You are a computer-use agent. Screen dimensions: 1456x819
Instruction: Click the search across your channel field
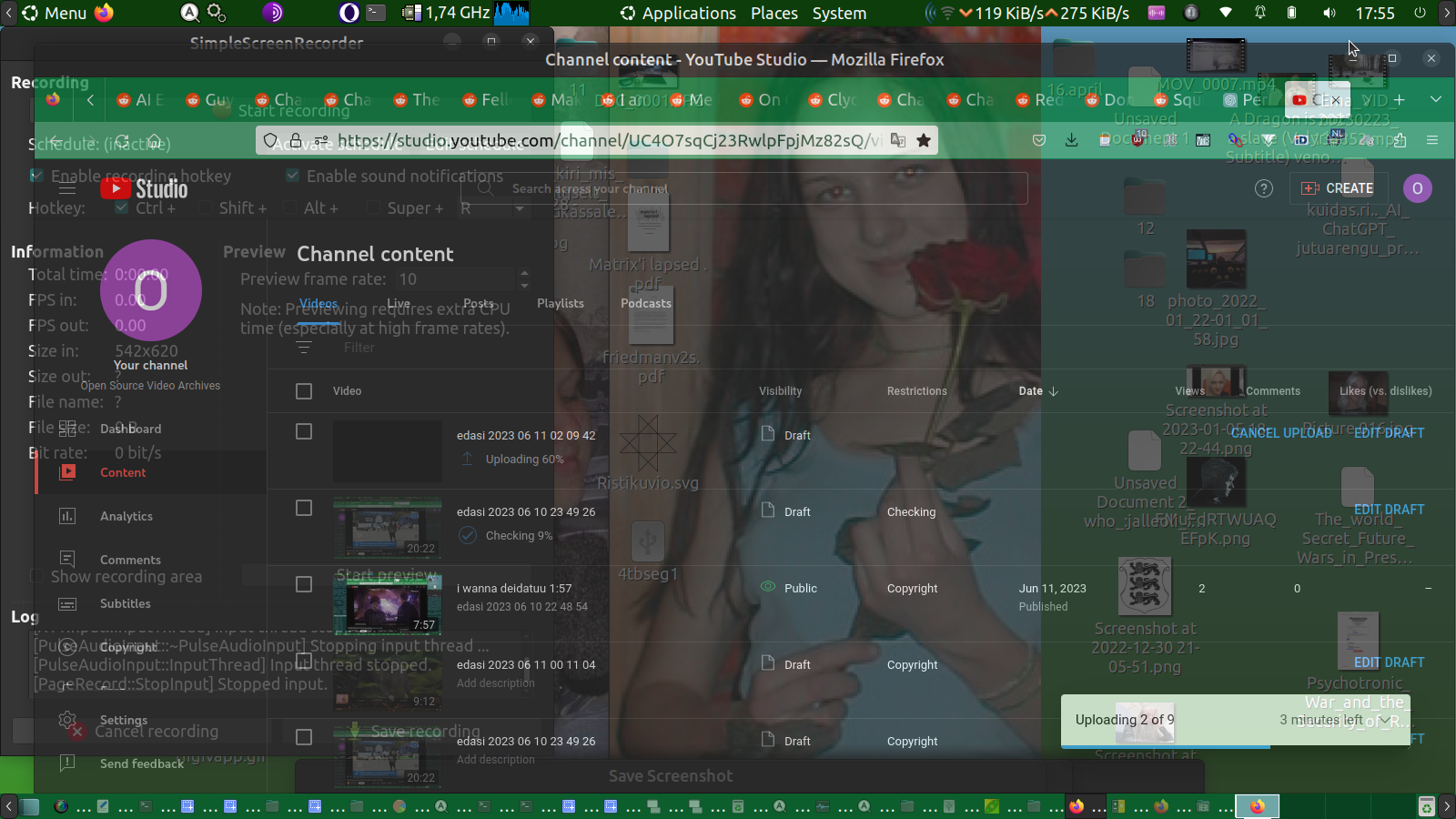pyautogui.click(x=744, y=188)
